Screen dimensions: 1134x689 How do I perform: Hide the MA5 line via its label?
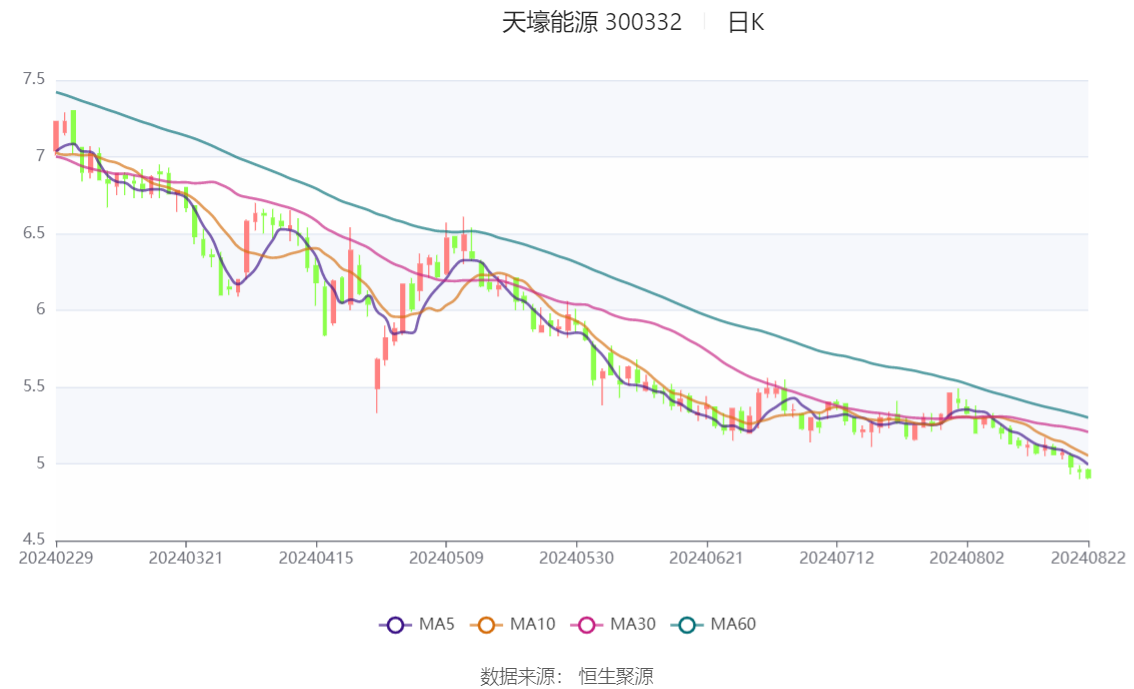pyautogui.click(x=436, y=624)
